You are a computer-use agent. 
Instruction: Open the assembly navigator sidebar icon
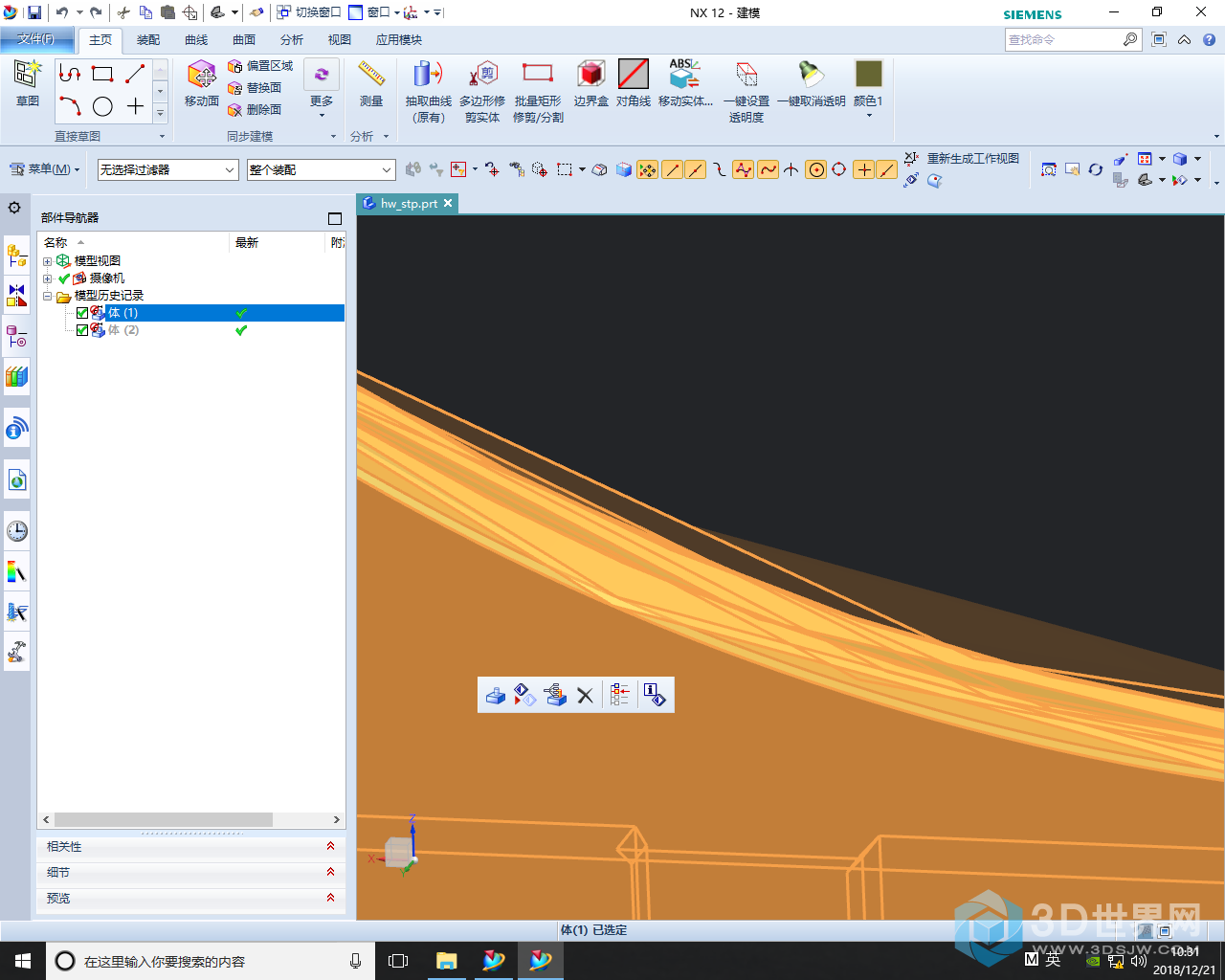point(16,256)
